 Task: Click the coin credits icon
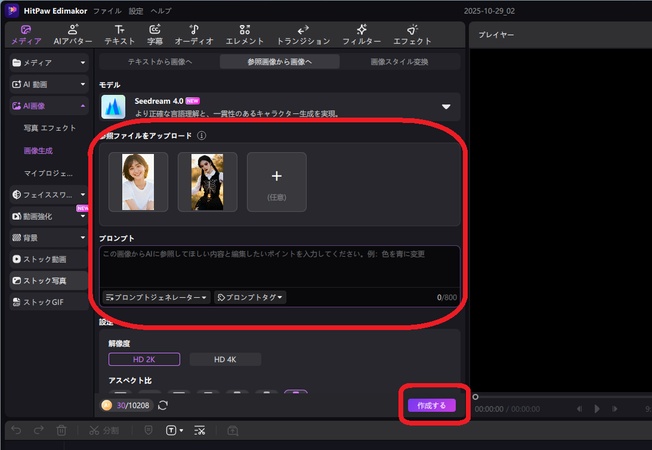[107, 405]
